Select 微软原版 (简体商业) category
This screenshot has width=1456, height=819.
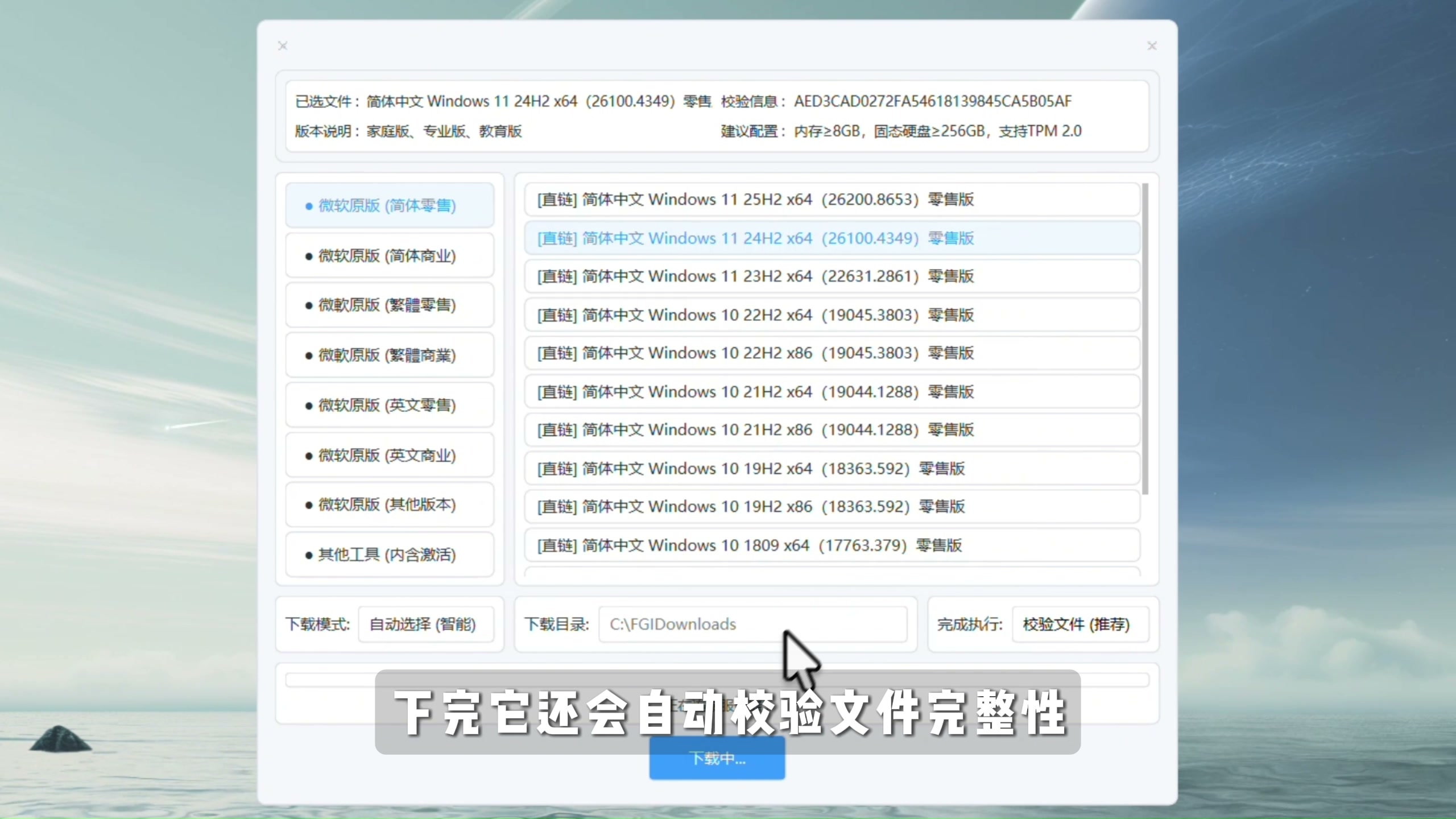click(390, 255)
